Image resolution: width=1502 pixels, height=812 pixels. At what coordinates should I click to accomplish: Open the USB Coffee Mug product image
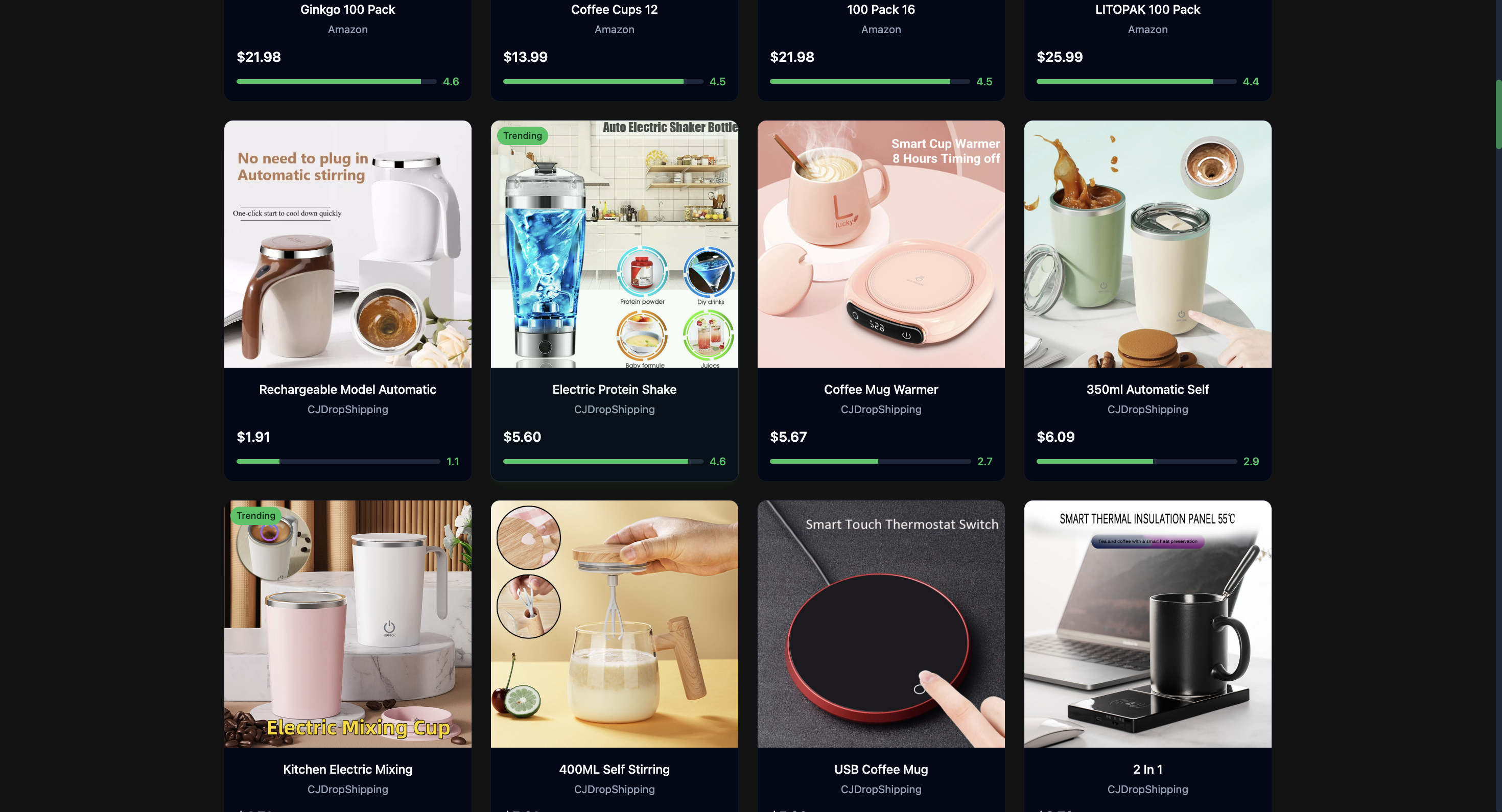880,624
